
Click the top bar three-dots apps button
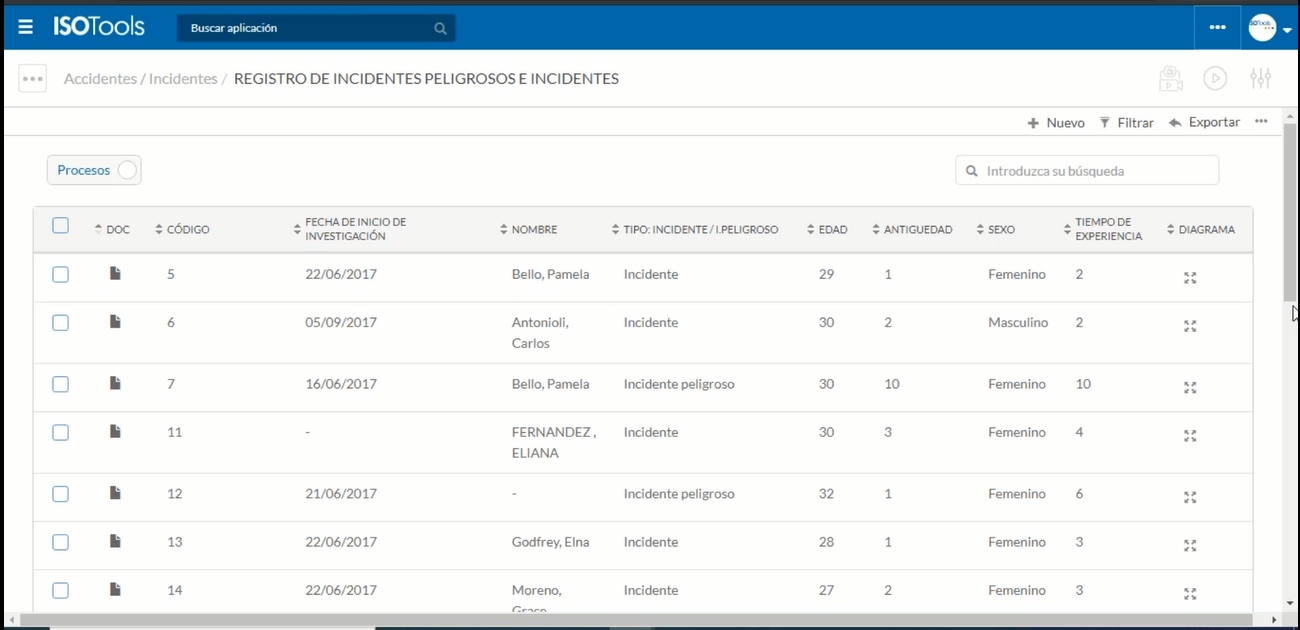click(1217, 27)
